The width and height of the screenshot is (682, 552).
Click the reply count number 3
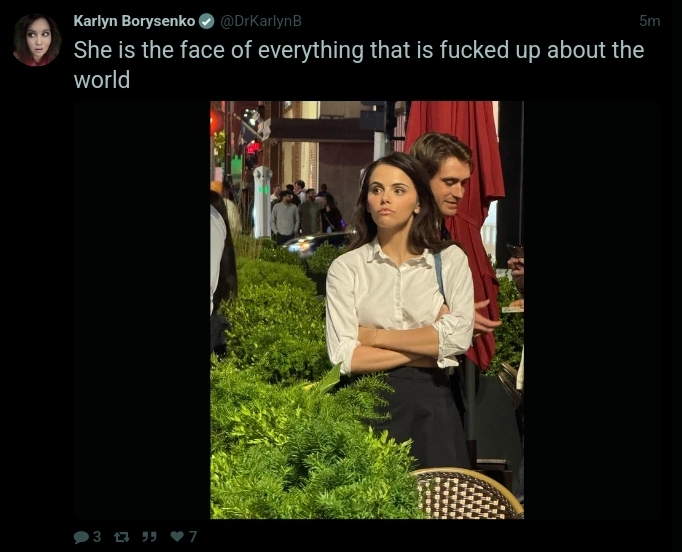click(x=97, y=537)
